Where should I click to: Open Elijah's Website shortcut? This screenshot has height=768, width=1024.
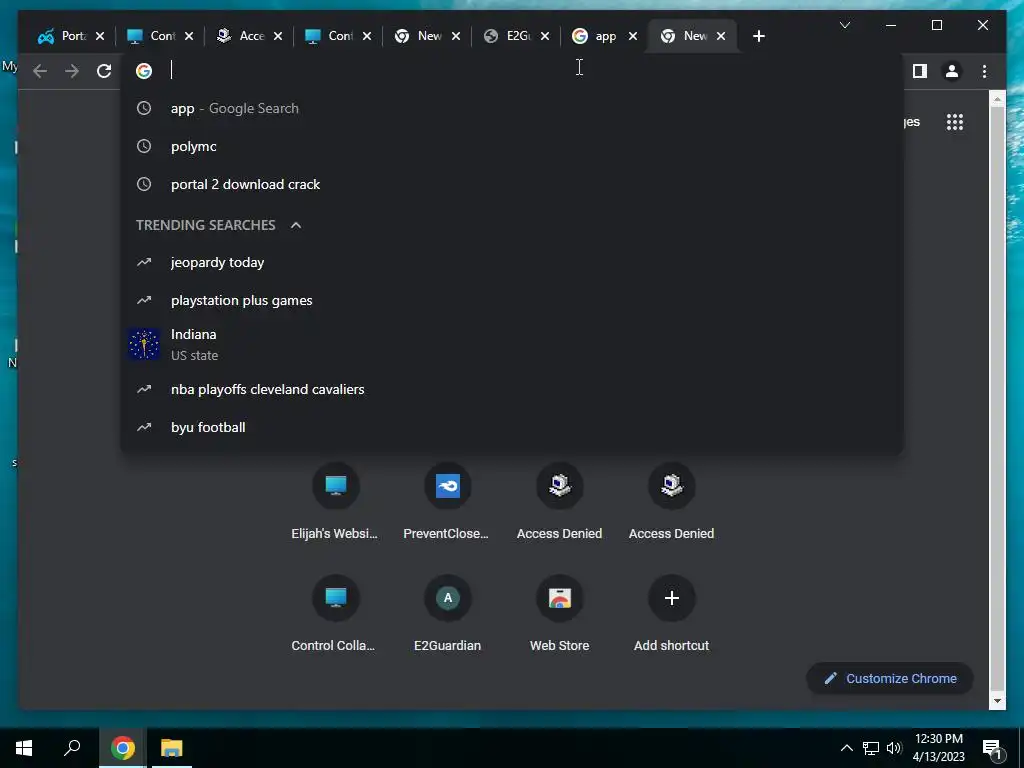(335, 502)
